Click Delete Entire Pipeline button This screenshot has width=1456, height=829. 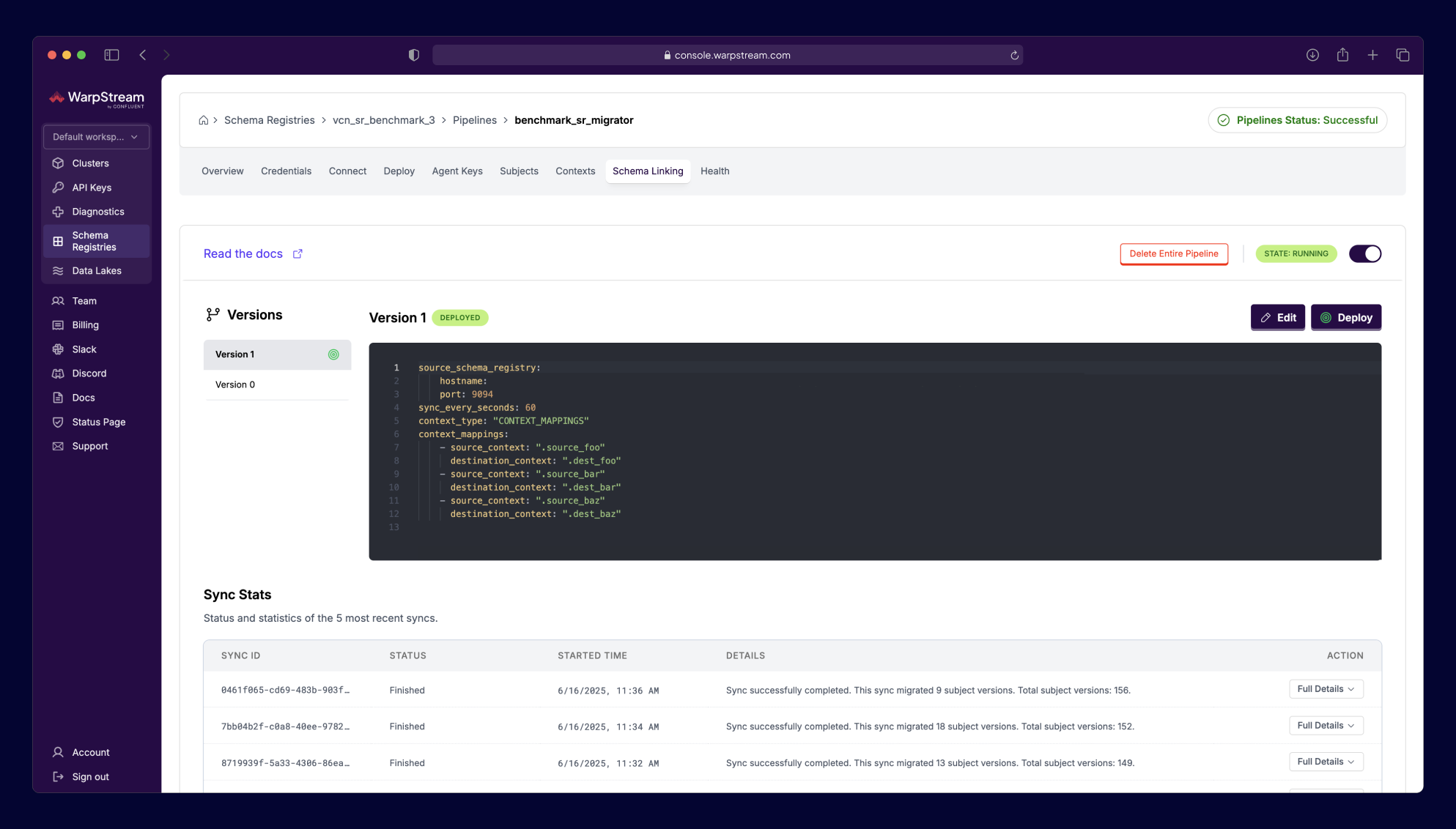[1174, 254]
